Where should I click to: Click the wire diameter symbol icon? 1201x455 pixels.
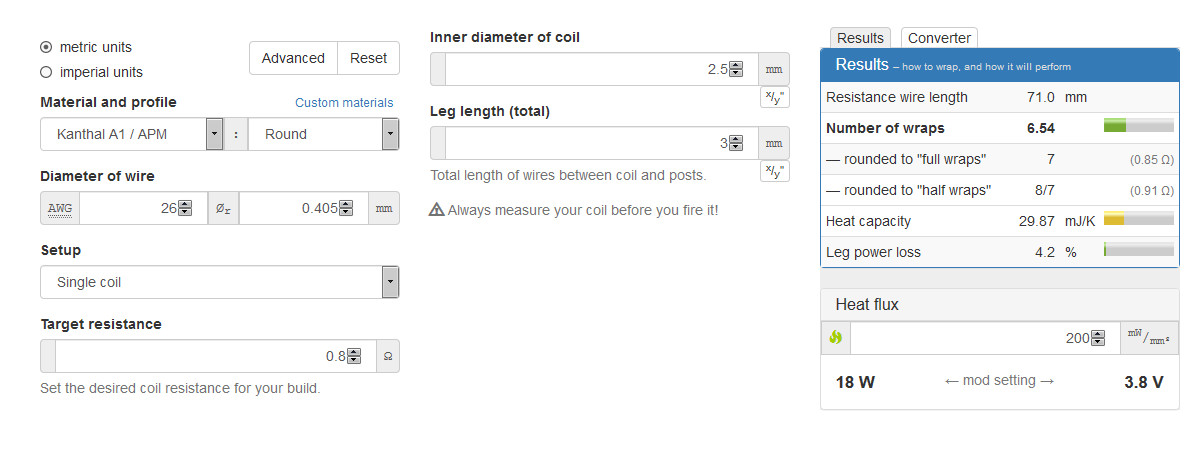(223, 209)
